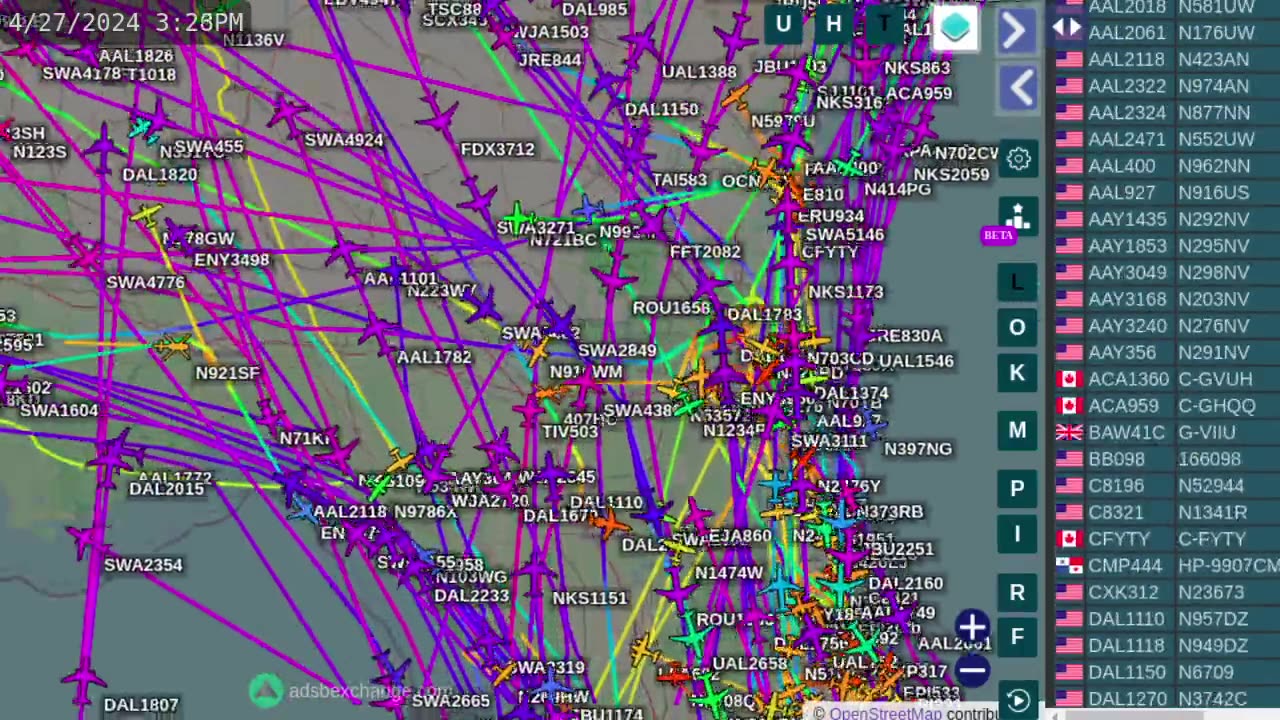The width and height of the screenshot is (1280, 720).
Task: Zoom out with the minus icon
Action: coord(972,670)
